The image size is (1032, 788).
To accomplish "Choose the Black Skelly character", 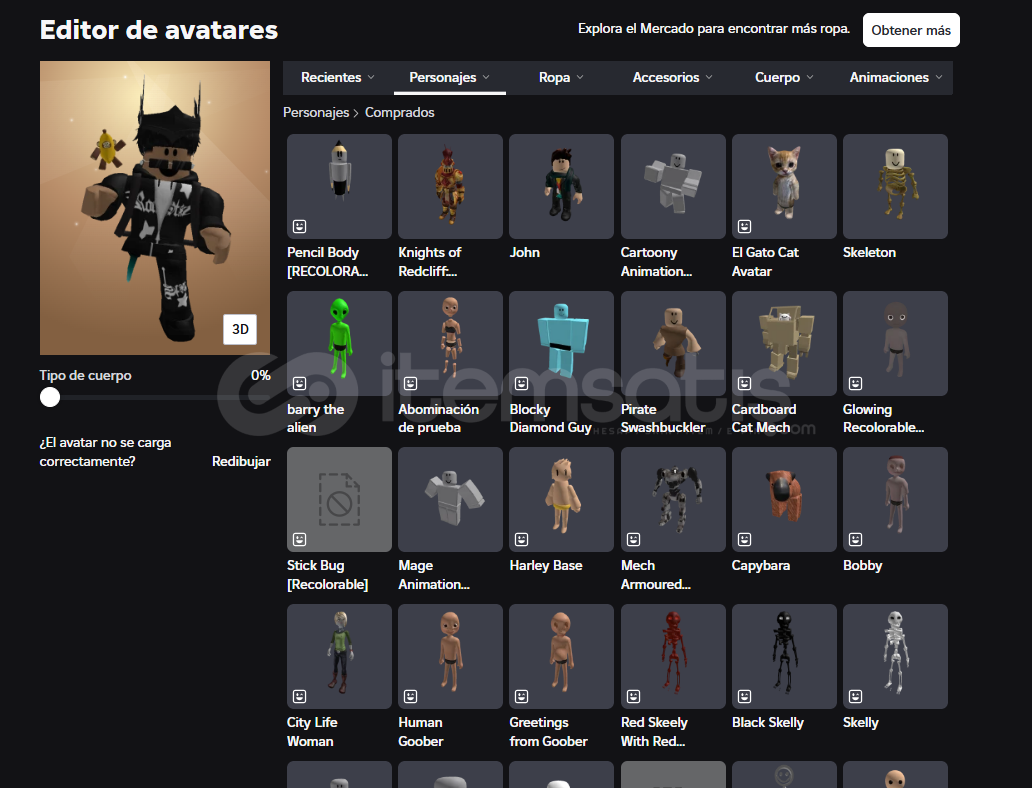I will tap(785, 656).
